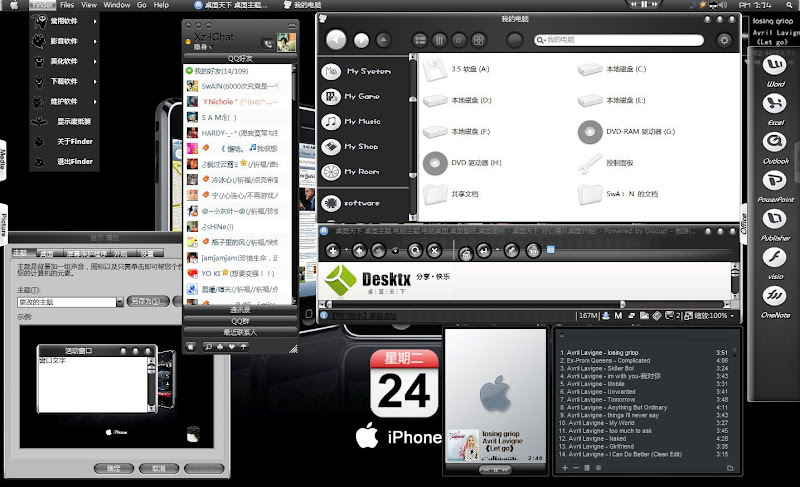
Task: Go up one level in explorer
Action: (x=384, y=40)
